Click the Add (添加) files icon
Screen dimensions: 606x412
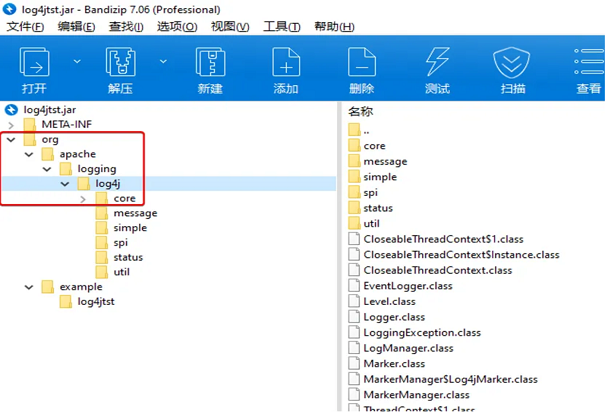tap(286, 66)
